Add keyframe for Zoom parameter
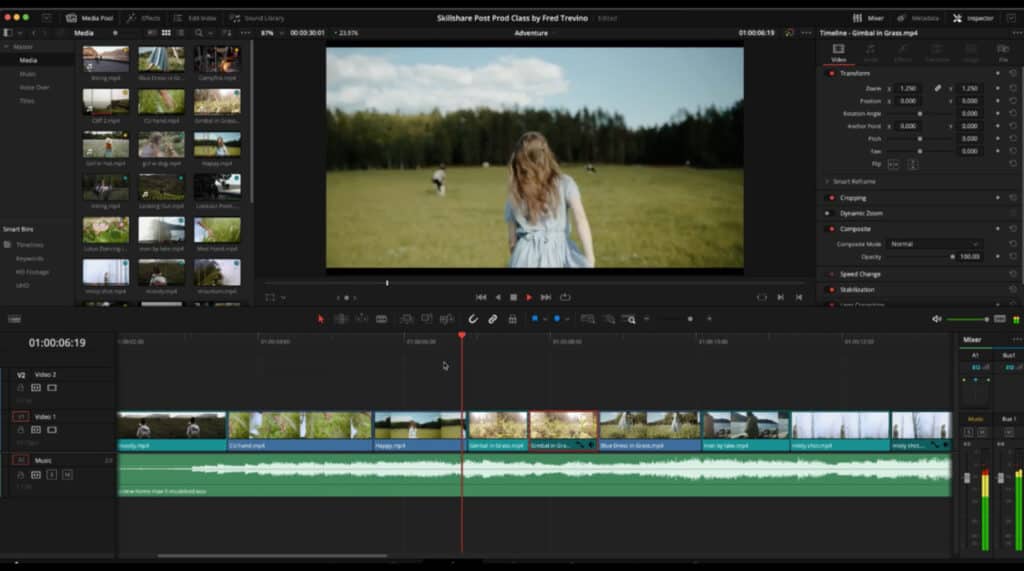Screen dimensions: 1024x571 point(998,88)
